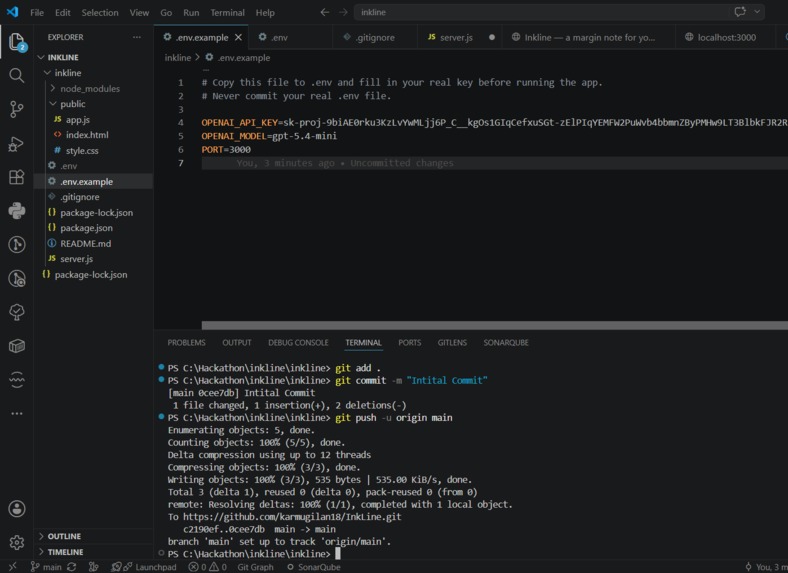The image size is (788, 573).
Task: Open Explorer views and more actions ellipsis
Action: (137, 37)
